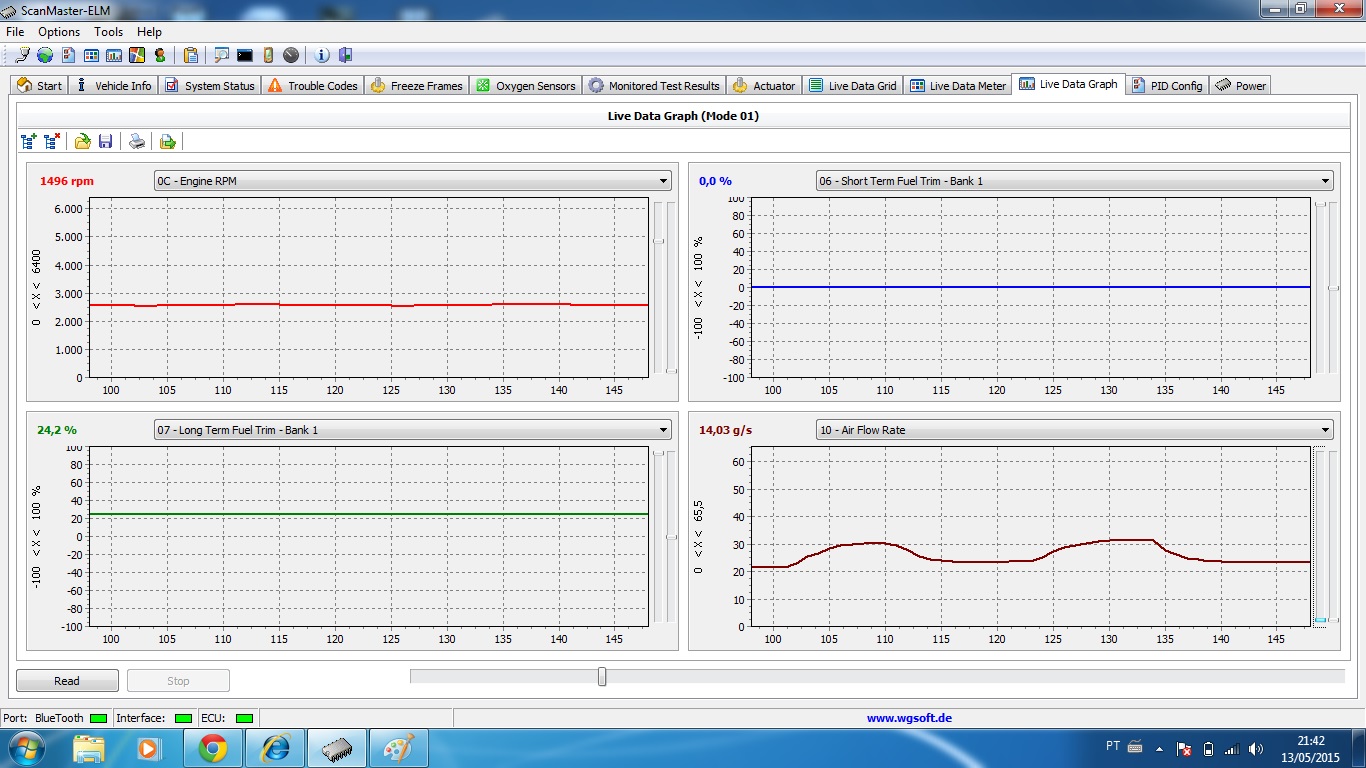
Task: Click the add graph icon with green plus
Action: click(x=28, y=142)
